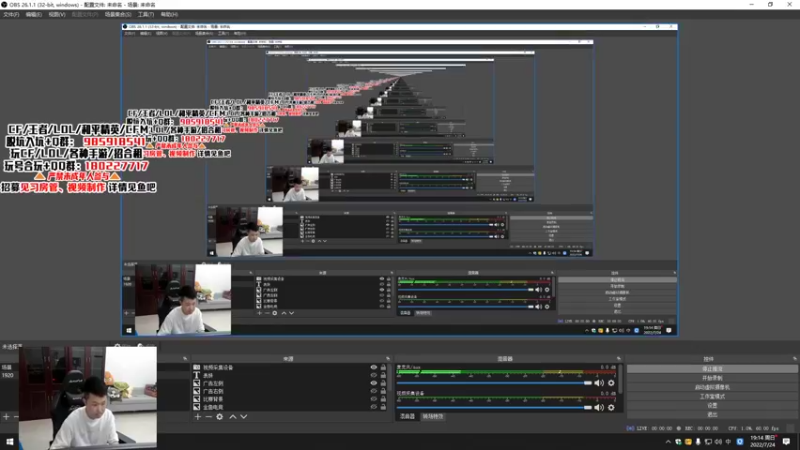Adjust the 麦克风/Aux volume slider
The width and height of the screenshot is (800, 450).
click(x=494, y=383)
